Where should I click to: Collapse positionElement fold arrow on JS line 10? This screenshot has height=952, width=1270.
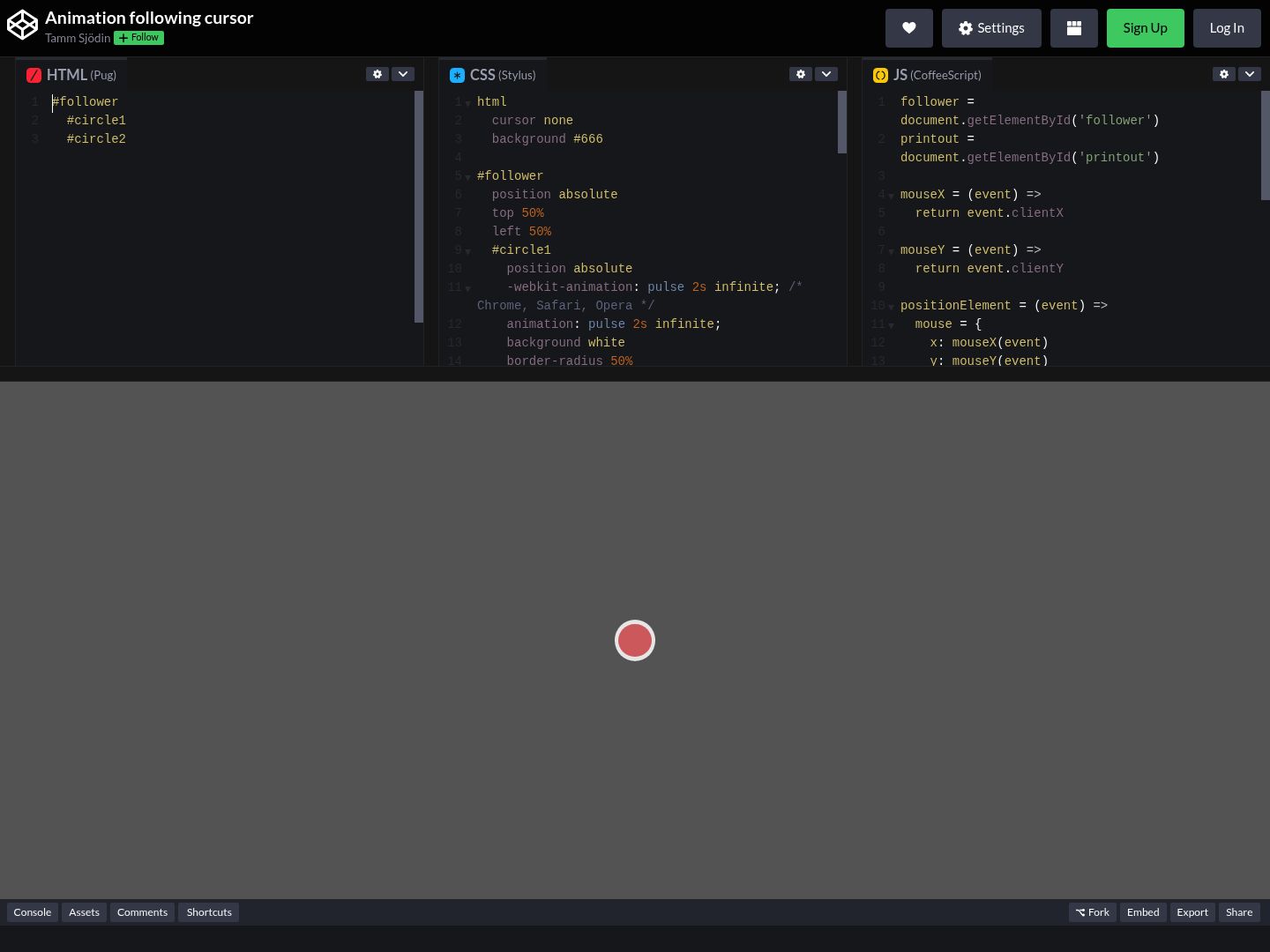click(x=891, y=307)
